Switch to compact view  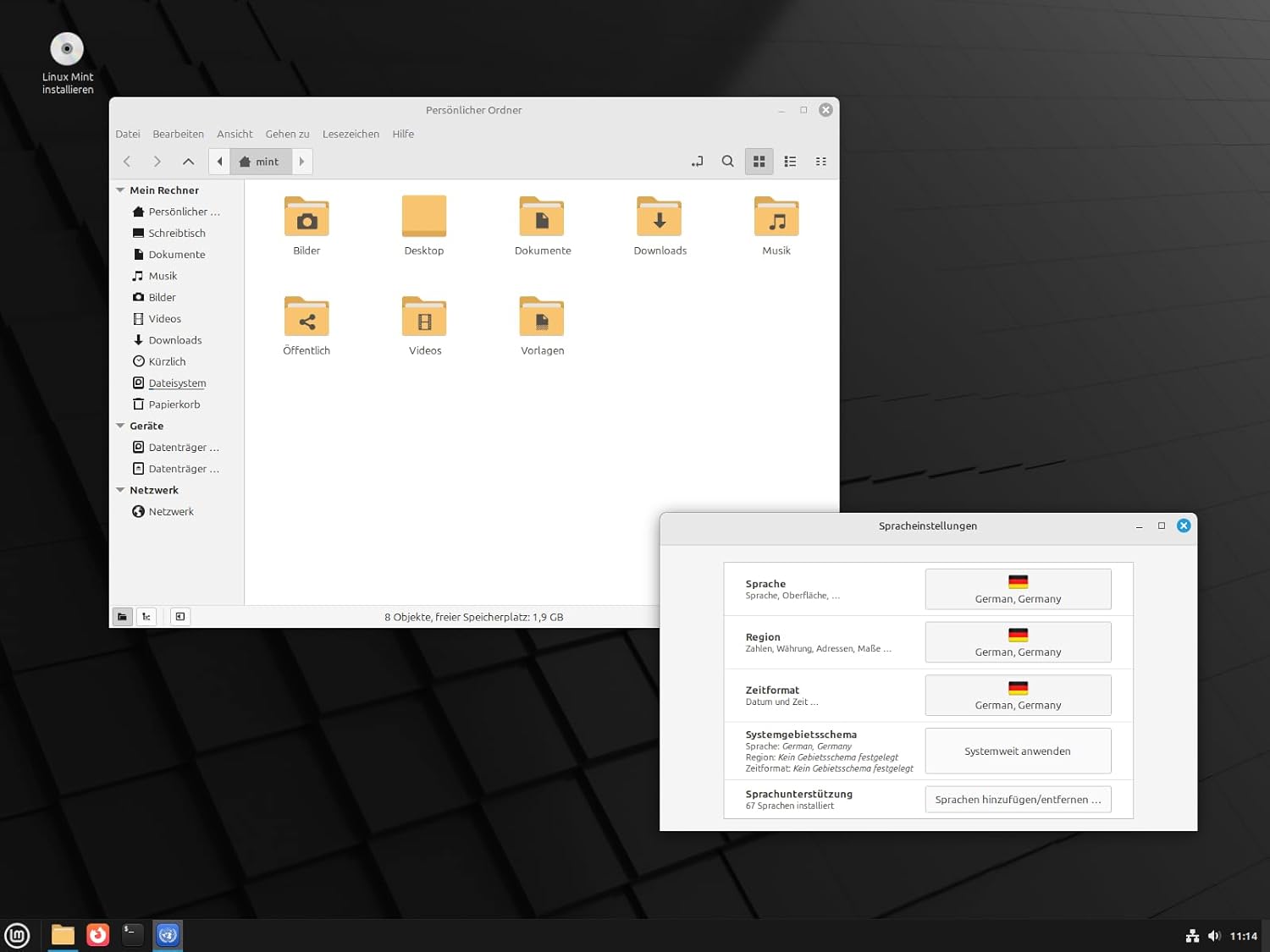tap(820, 162)
